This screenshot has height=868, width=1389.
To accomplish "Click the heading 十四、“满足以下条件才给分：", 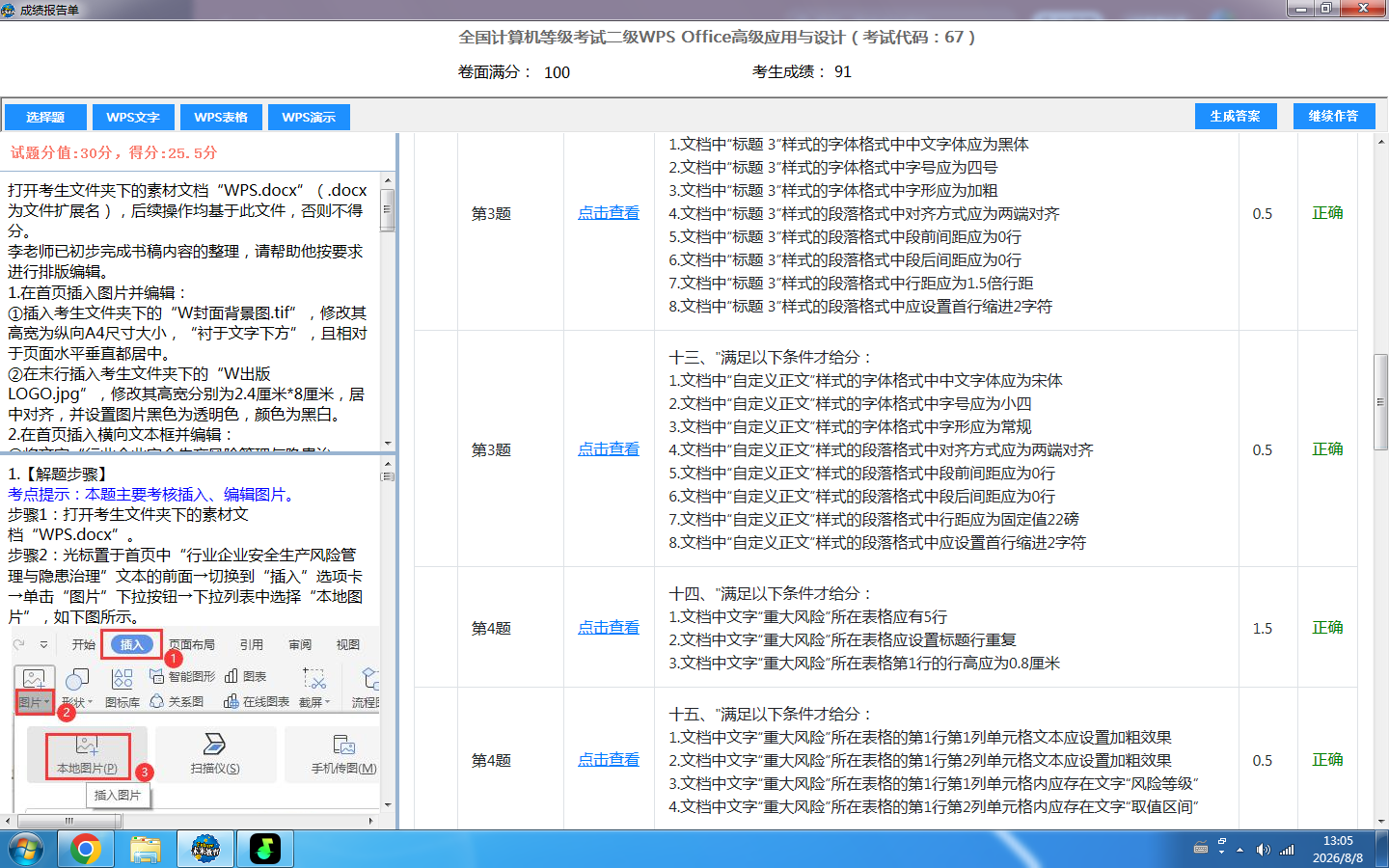I will click(x=771, y=593).
